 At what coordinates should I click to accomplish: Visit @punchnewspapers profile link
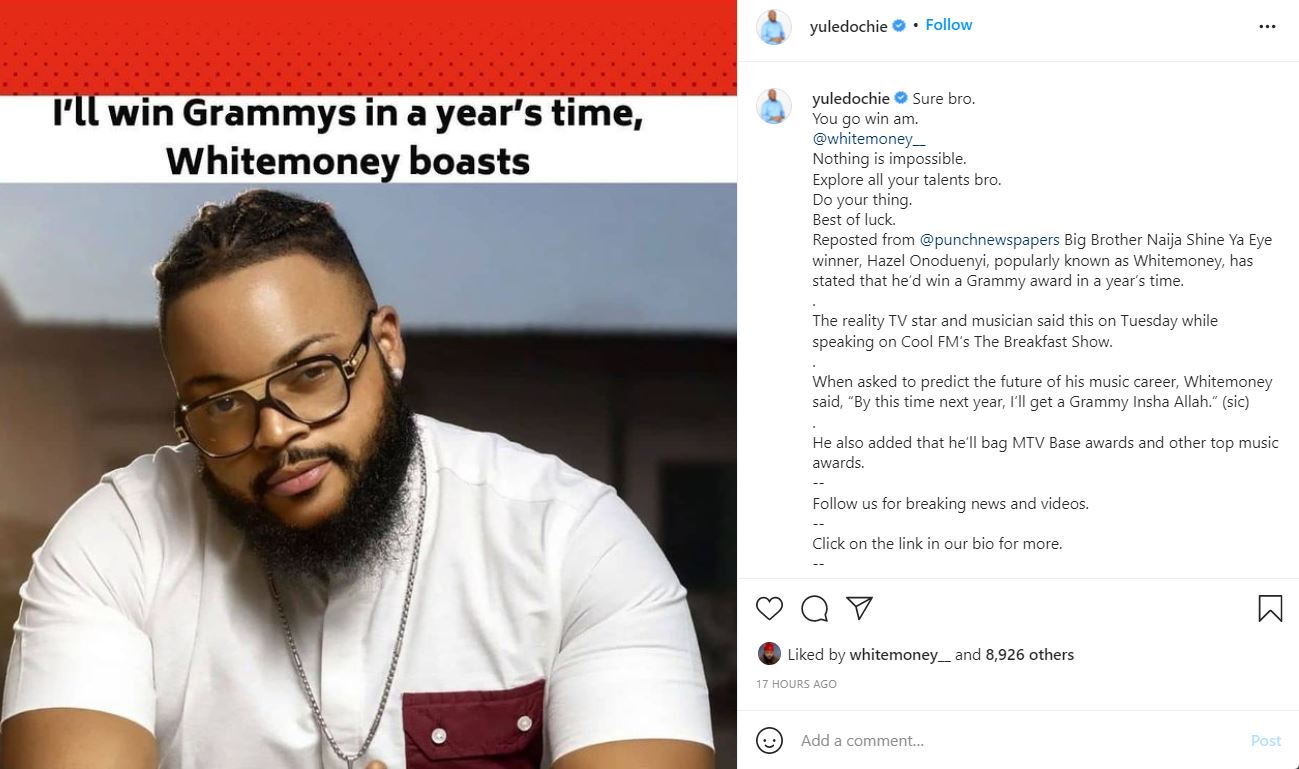click(x=990, y=240)
